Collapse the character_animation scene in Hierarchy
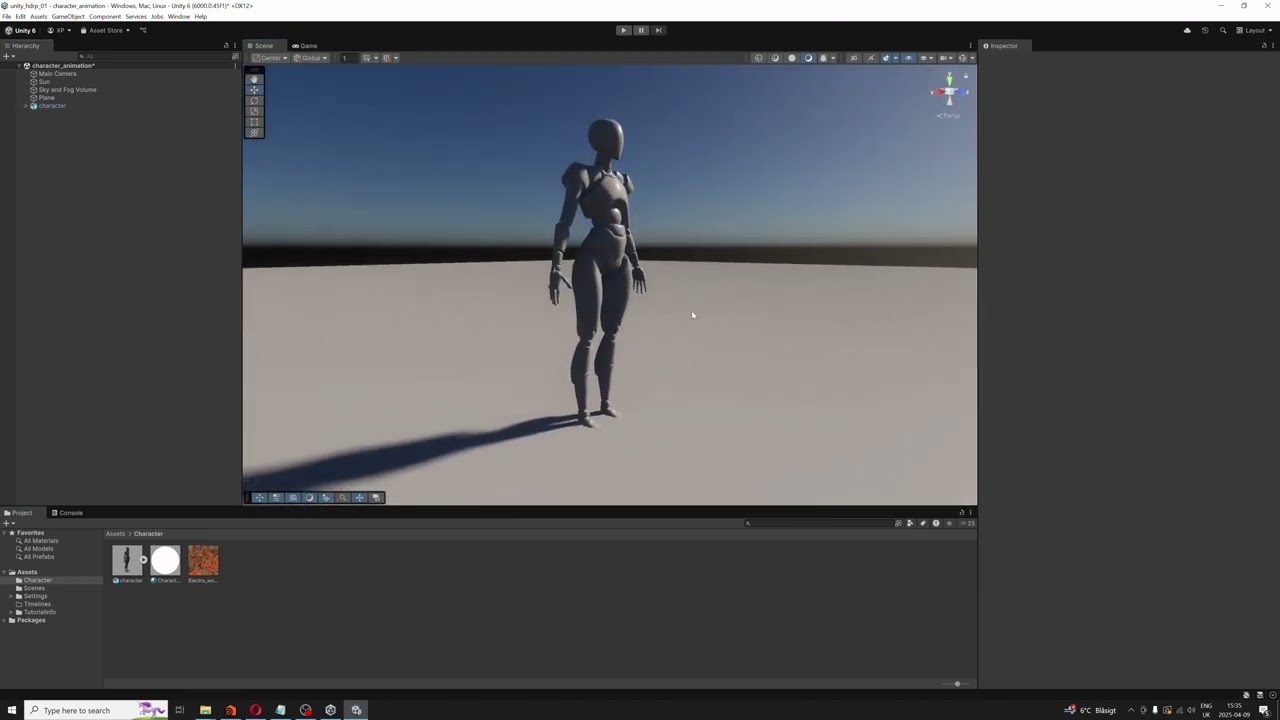The image size is (1280, 720). [x=19, y=66]
